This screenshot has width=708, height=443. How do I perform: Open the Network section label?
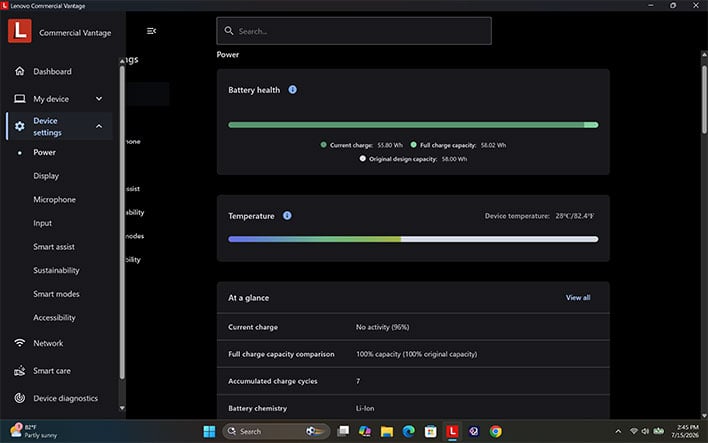(48, 343)
